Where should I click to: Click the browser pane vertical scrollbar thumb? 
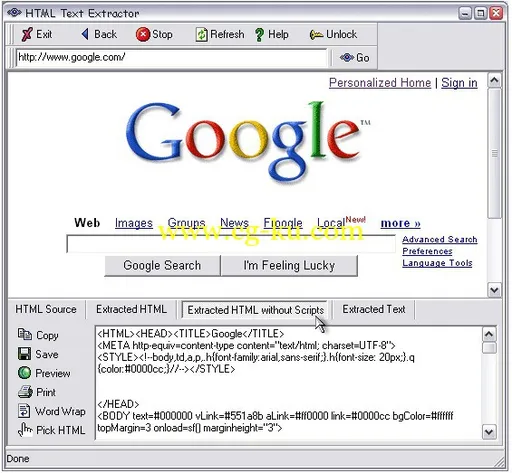pyautogui.click(x=495, y=153)
